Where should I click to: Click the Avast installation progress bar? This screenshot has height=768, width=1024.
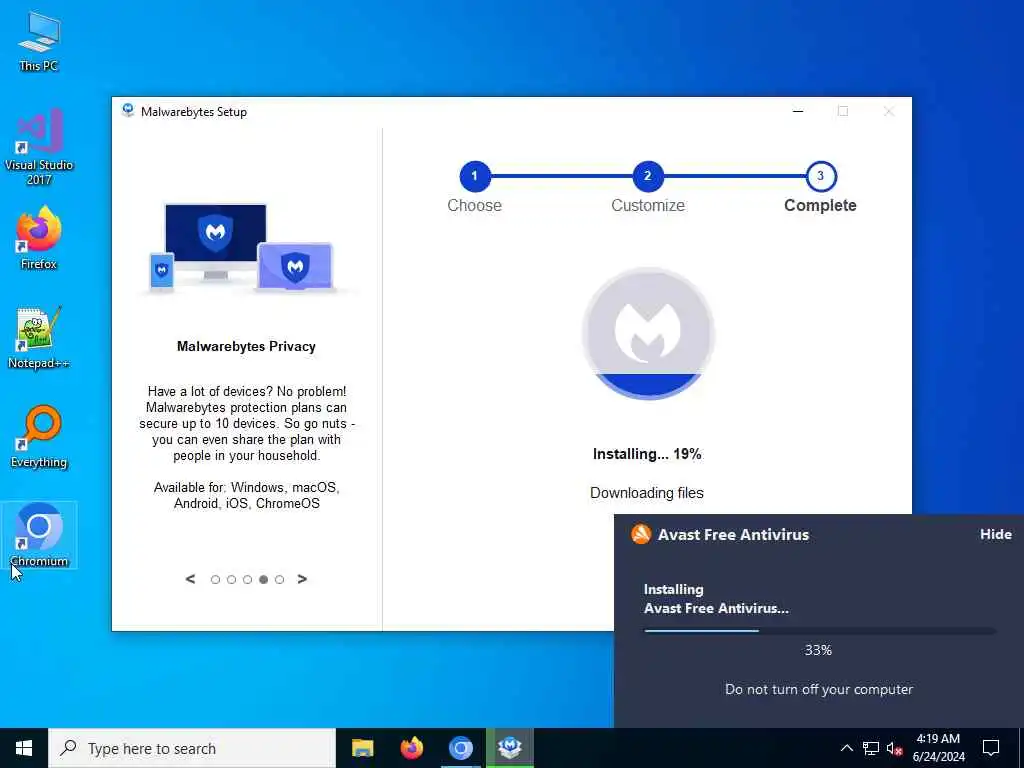[820, 631]
